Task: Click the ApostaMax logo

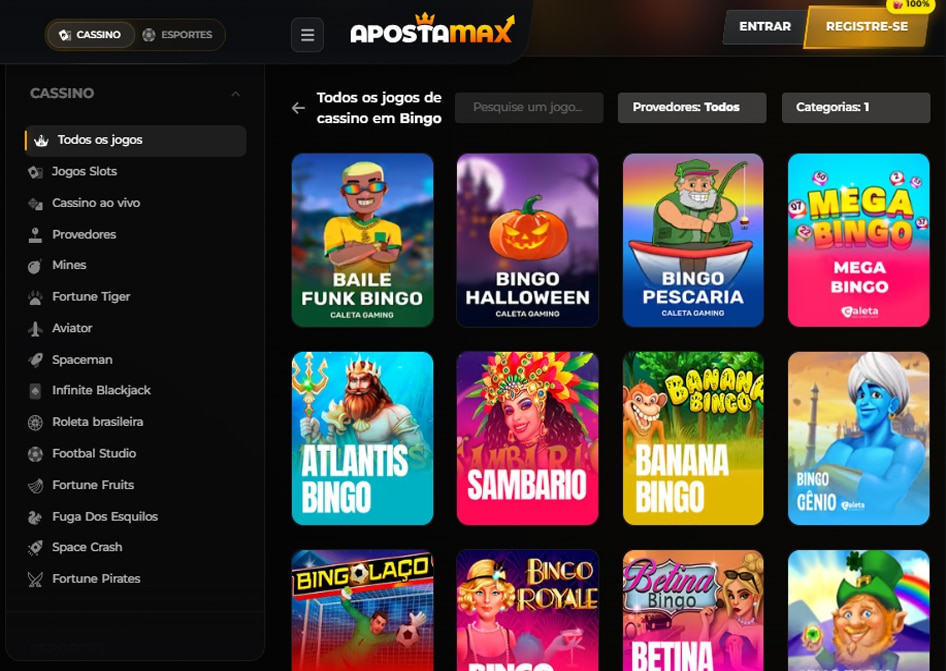Action: click(x=433, y=29)
